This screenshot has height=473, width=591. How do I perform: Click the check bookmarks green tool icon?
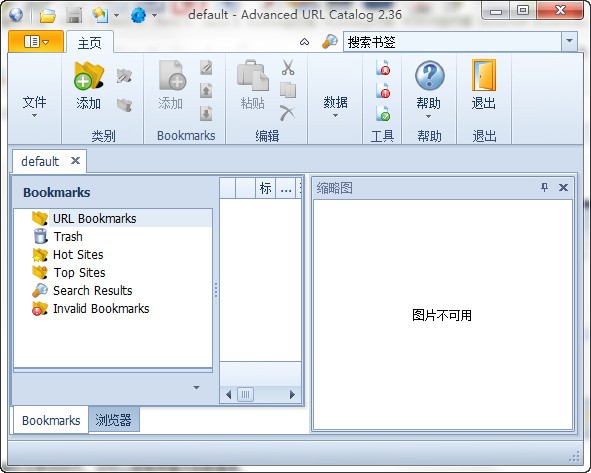pos(383,113)
